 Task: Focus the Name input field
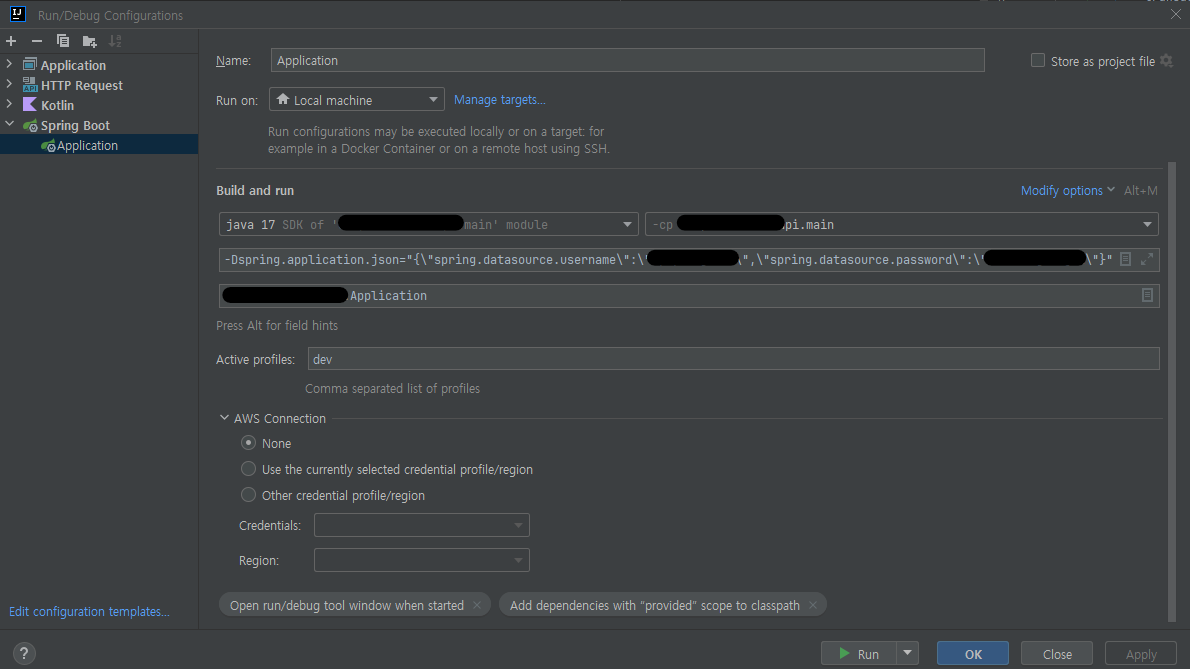pyautogui.click(x=628, y=61)
